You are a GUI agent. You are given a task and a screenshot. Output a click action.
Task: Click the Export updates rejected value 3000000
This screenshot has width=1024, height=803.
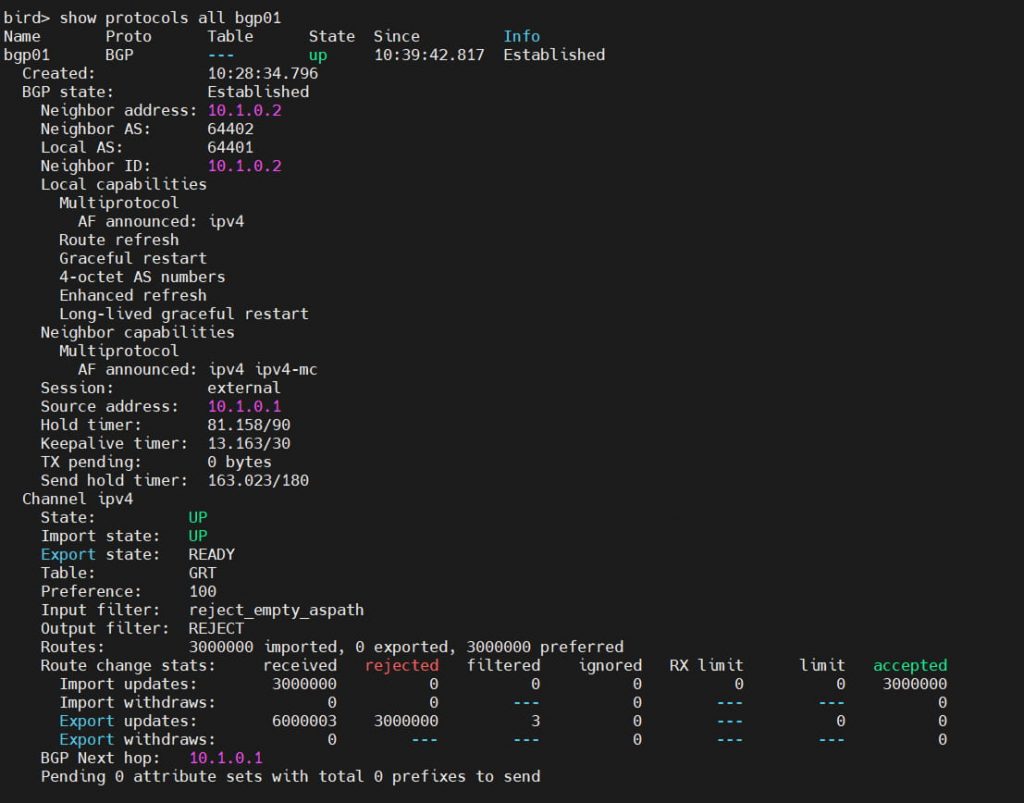[x=406, y=721]
